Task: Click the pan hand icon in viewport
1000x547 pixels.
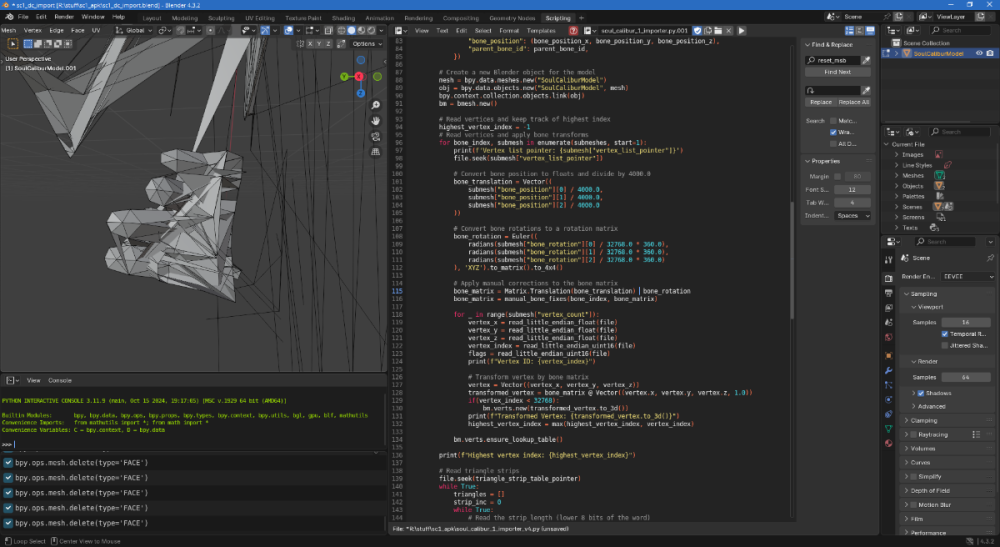Action: pyautogui.click(x=374, y=121)
